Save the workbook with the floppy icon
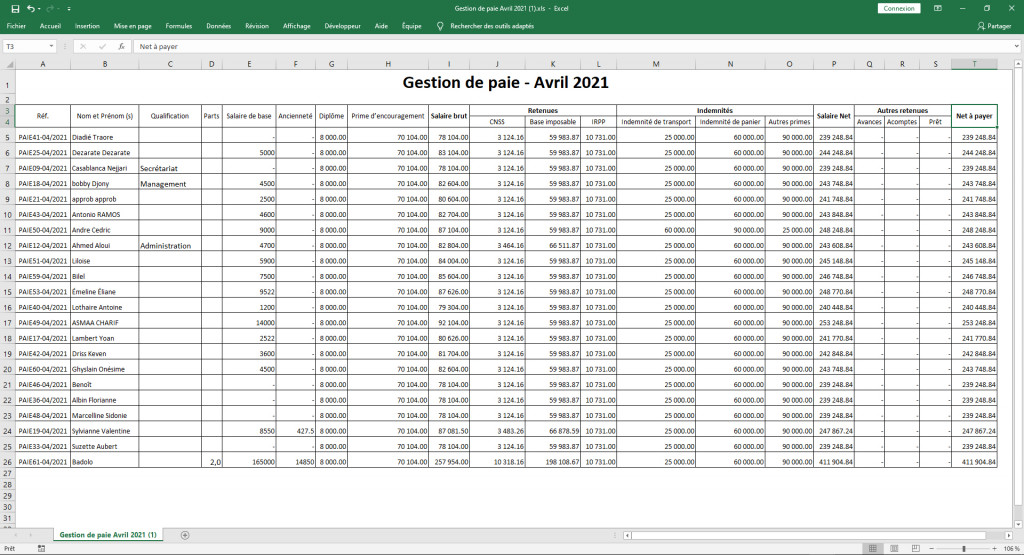 click(15, 8)
